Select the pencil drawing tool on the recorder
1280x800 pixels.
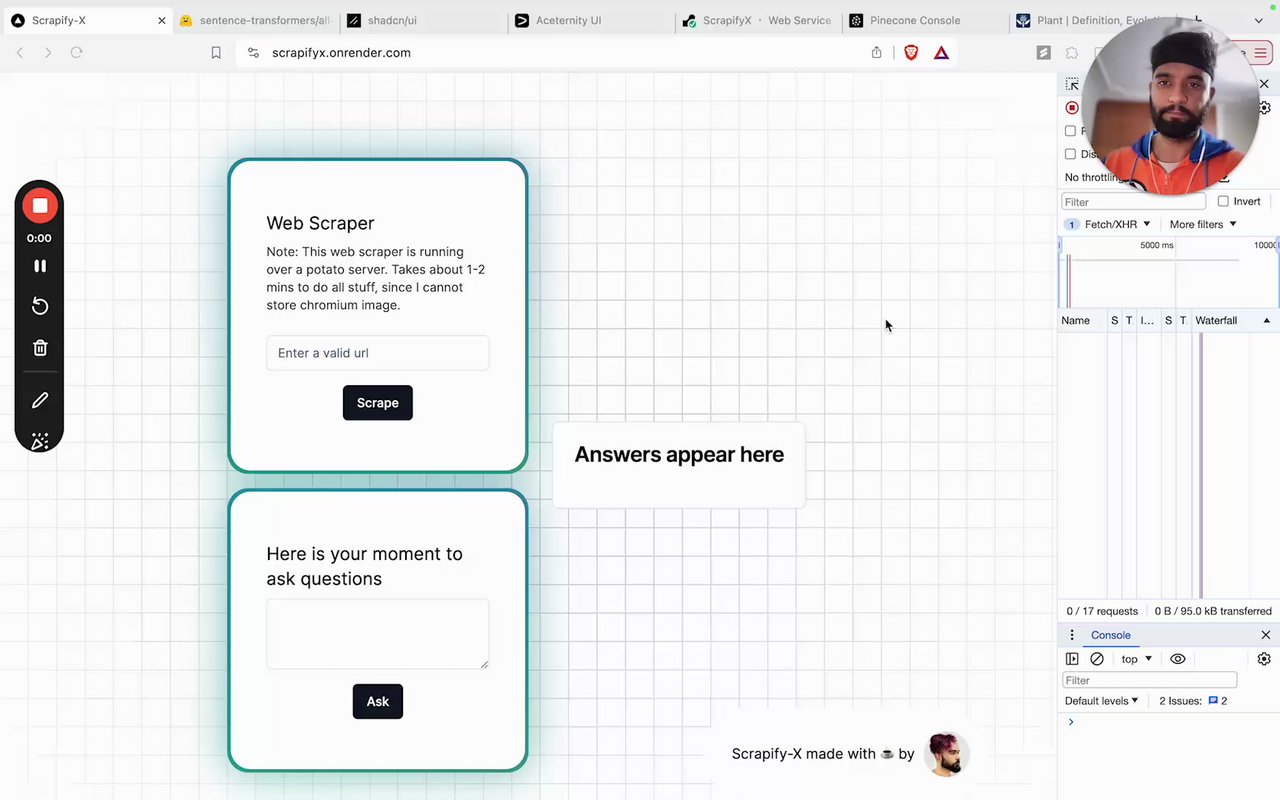pos(40,400)
